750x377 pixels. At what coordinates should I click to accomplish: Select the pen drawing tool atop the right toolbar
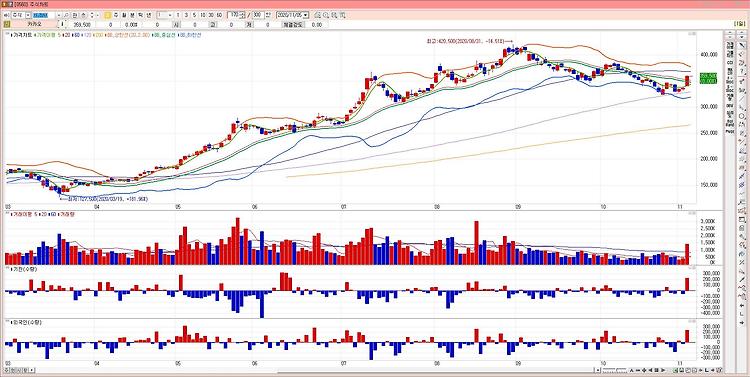pyautogui.click(x=742, y=45)
